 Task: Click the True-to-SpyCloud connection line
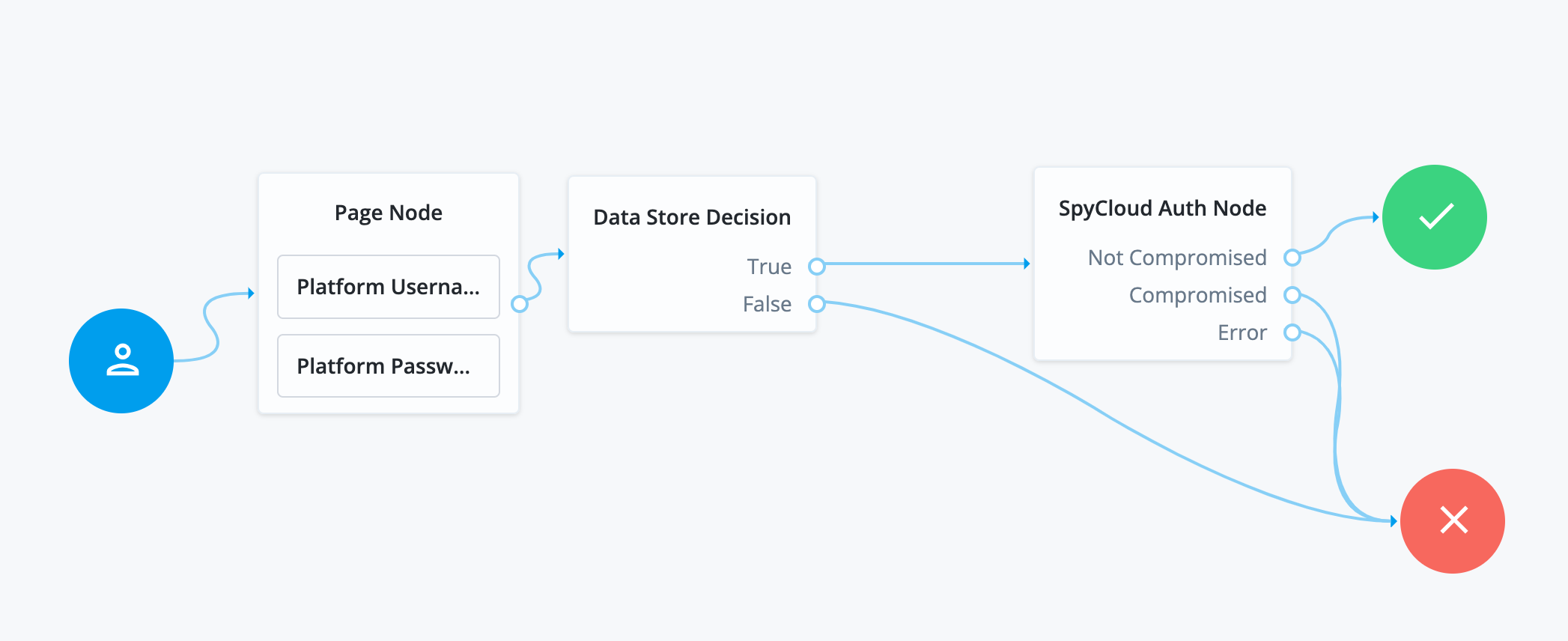(x=925, y=264)
